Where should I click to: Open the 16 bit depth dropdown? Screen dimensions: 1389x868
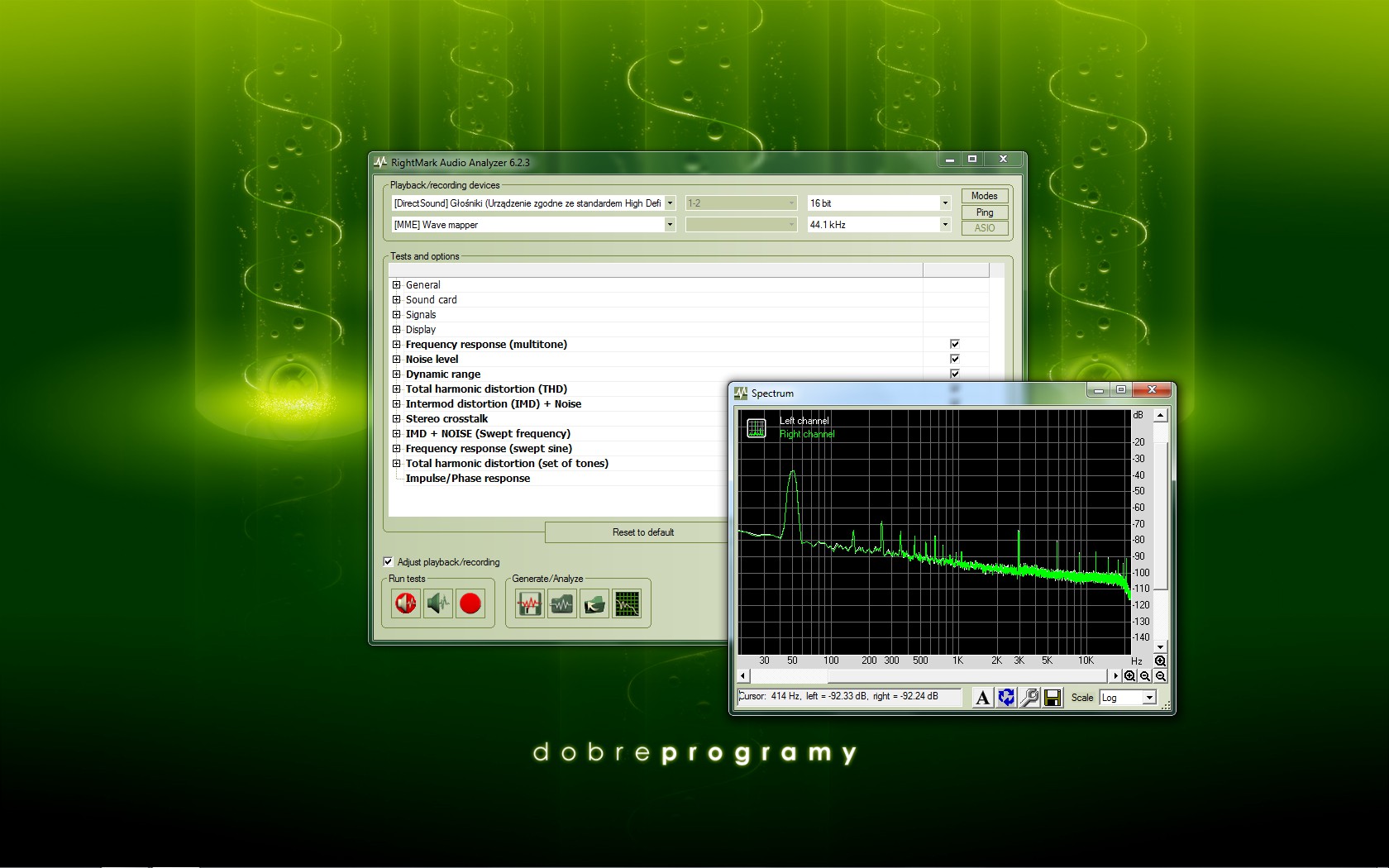pos(944,203)
